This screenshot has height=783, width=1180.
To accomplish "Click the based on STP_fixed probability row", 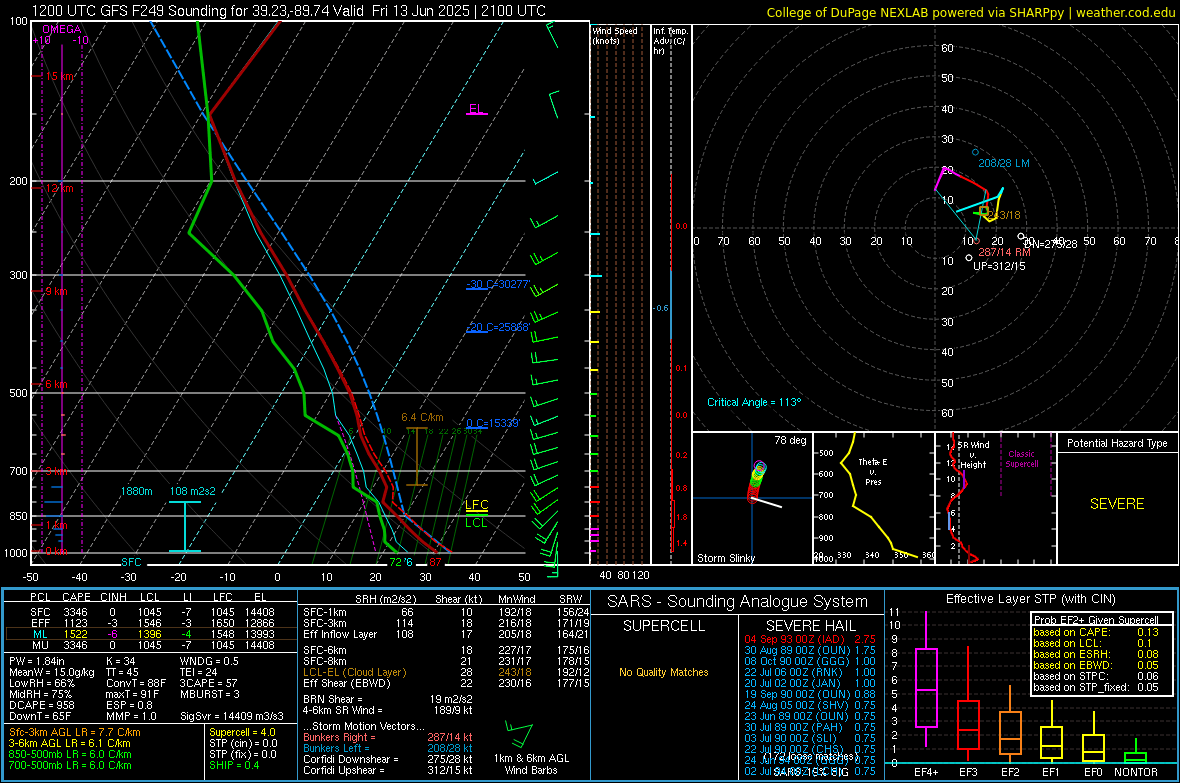I will [x=1096, y=687].
